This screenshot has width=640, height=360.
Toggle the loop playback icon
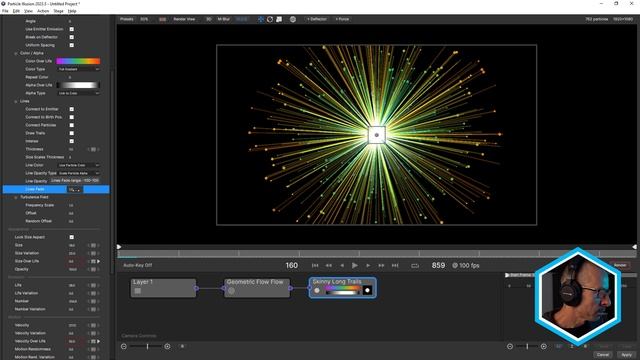point(415,266)
